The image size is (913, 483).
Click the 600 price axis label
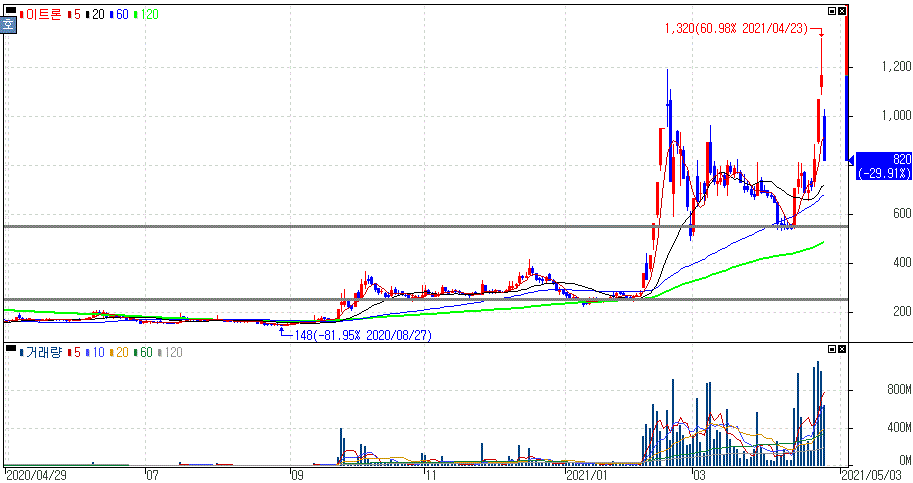(x=902, y=214)
